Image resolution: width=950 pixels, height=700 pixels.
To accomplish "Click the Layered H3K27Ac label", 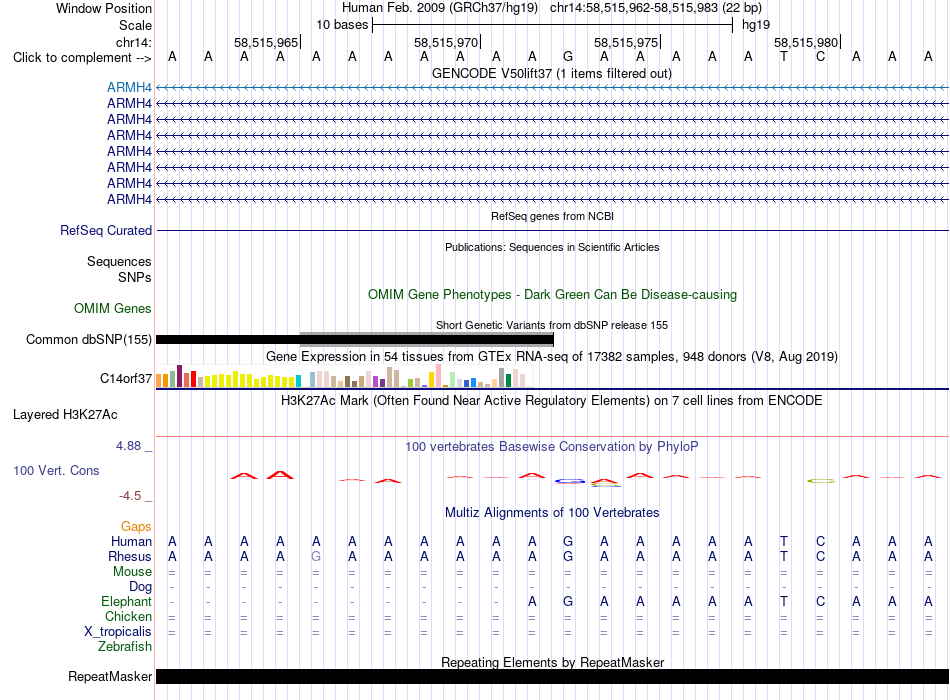I will coord(65,415).
